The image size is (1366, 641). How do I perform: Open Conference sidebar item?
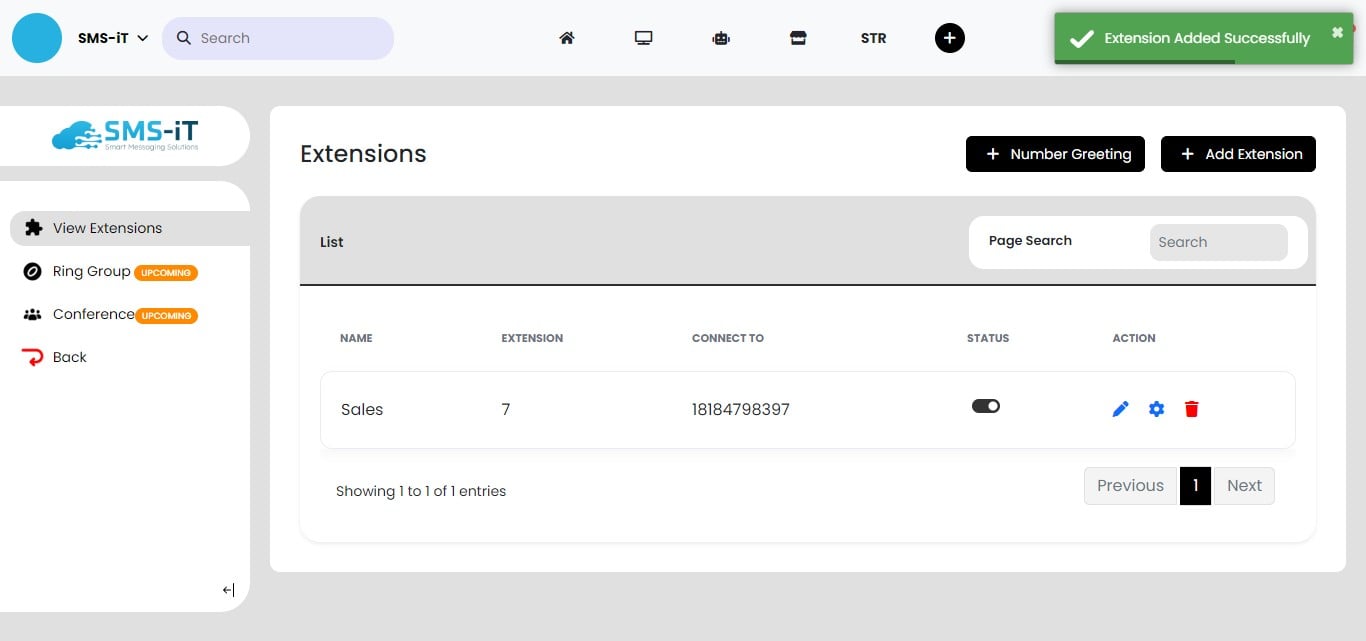click(93, 314)
